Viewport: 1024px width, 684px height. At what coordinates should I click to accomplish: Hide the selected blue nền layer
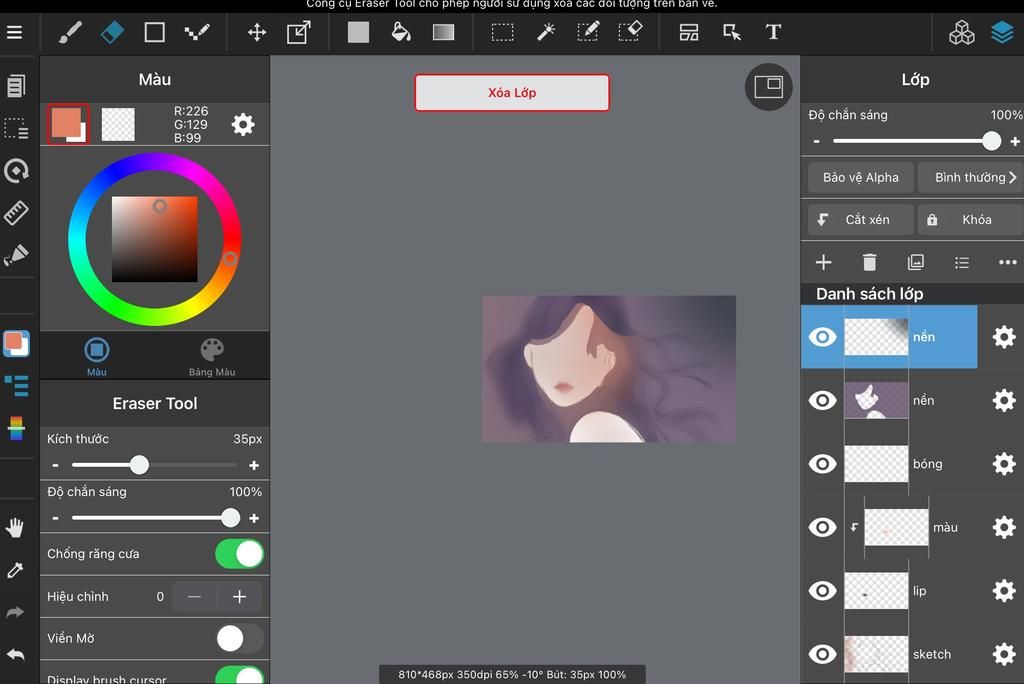coord(822,336)
